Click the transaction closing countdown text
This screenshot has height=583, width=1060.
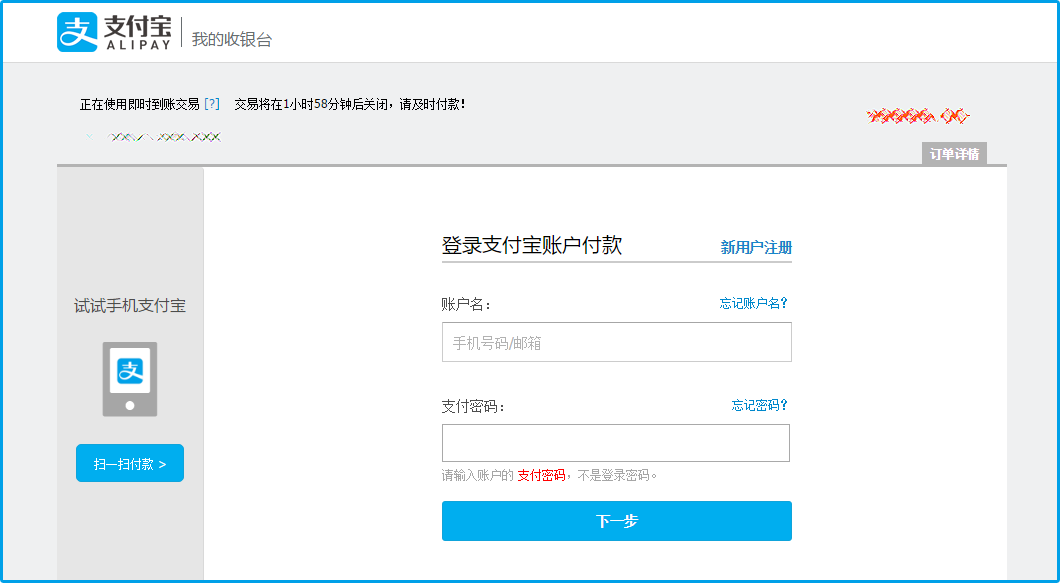[x=349, y=104]
